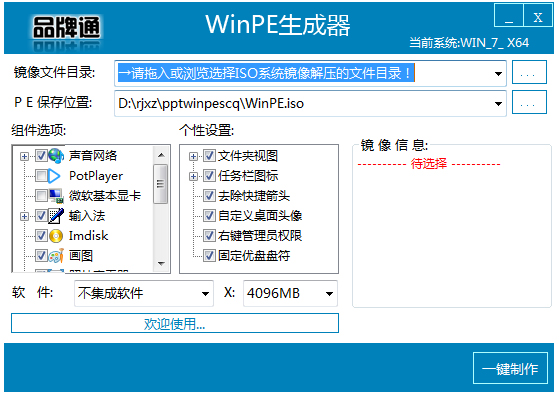This screenshot has height=396, width=559.
Task: Disable 去除快捷箭头 checkbox
Action: click(209, 196)
